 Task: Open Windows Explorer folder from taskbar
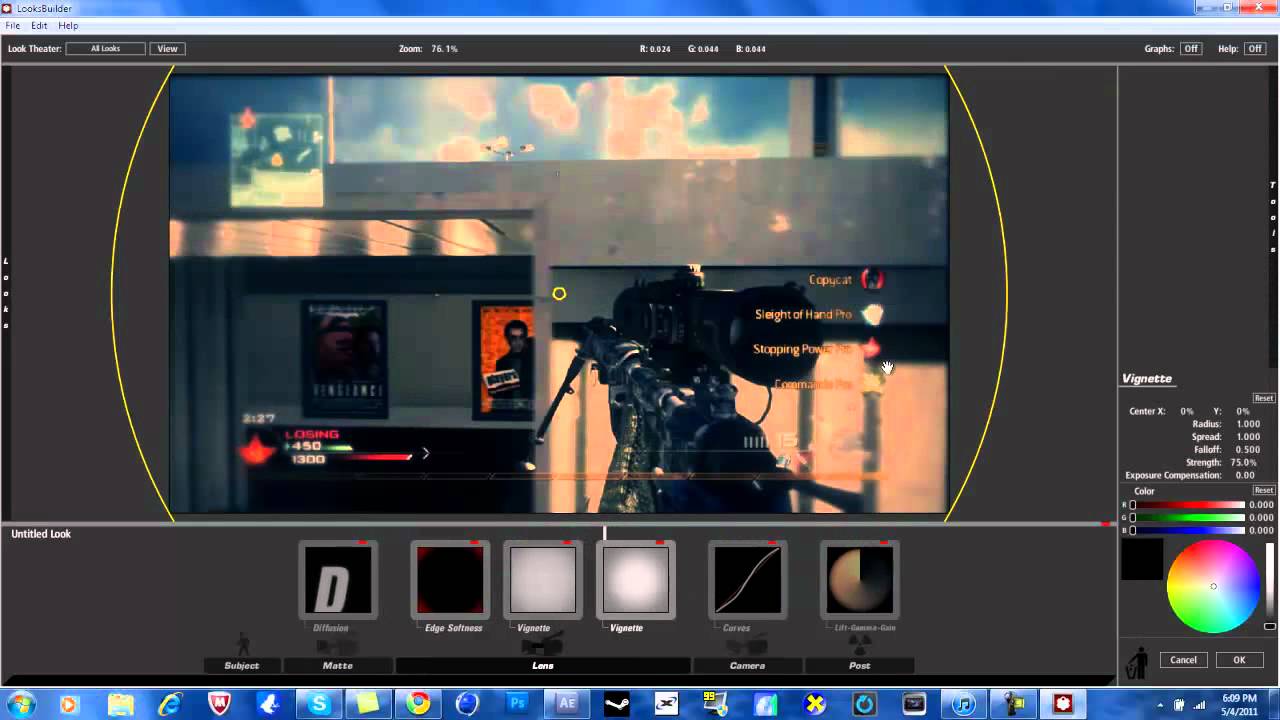[121, 704]
